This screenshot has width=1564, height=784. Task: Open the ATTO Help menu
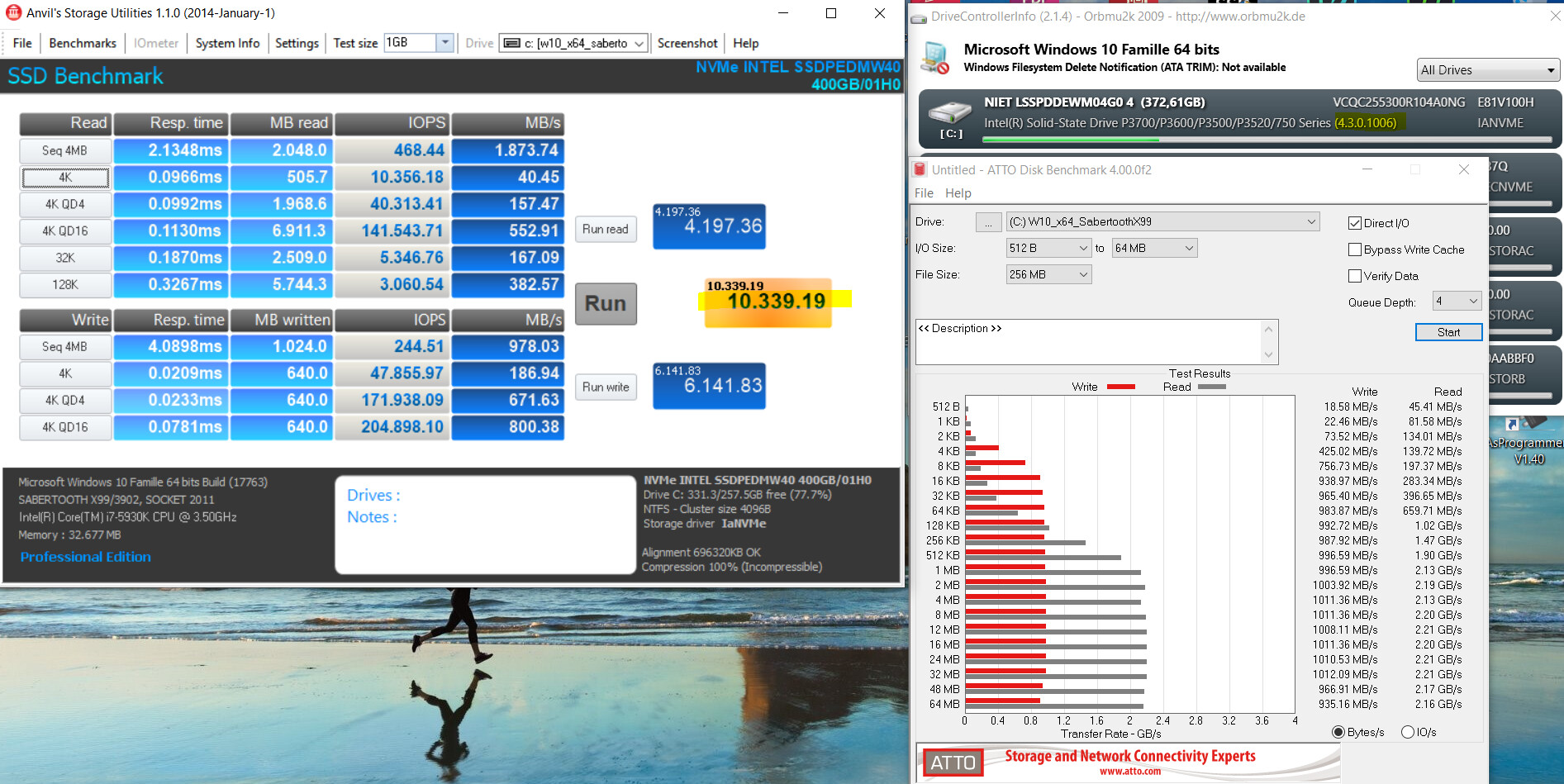(958, 192)
